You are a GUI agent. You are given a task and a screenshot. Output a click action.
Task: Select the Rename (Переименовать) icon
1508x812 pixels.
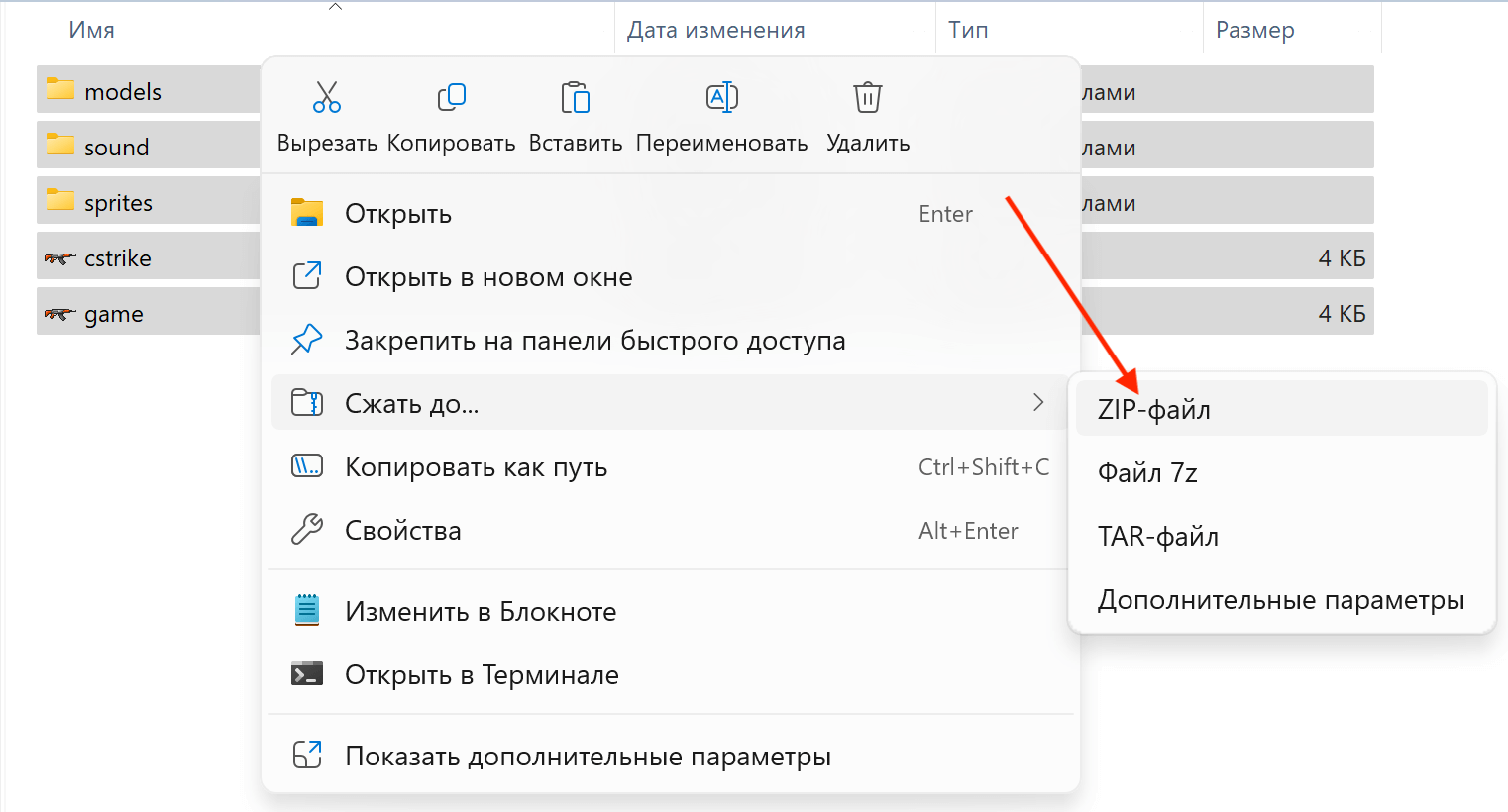tap(721, 96)
